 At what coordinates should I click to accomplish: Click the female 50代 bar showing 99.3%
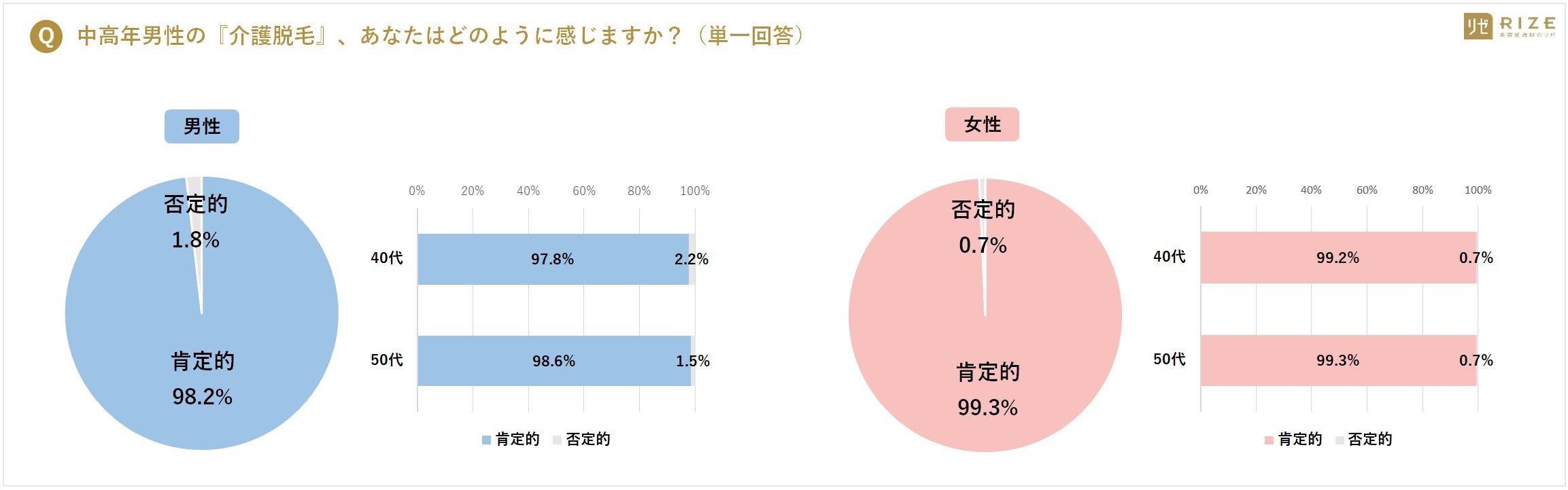pyautogui.click(x=1338, y=360)
